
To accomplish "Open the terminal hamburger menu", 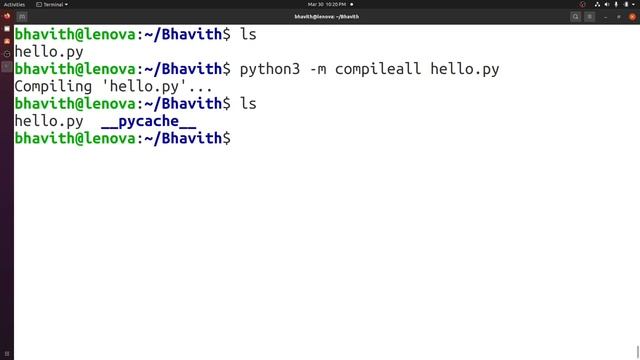I will [x=590, y=17].
